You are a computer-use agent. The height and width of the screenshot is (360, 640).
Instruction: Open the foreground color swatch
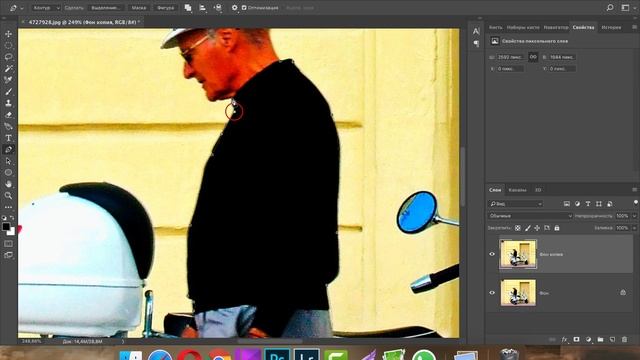(x=6, y=227)
